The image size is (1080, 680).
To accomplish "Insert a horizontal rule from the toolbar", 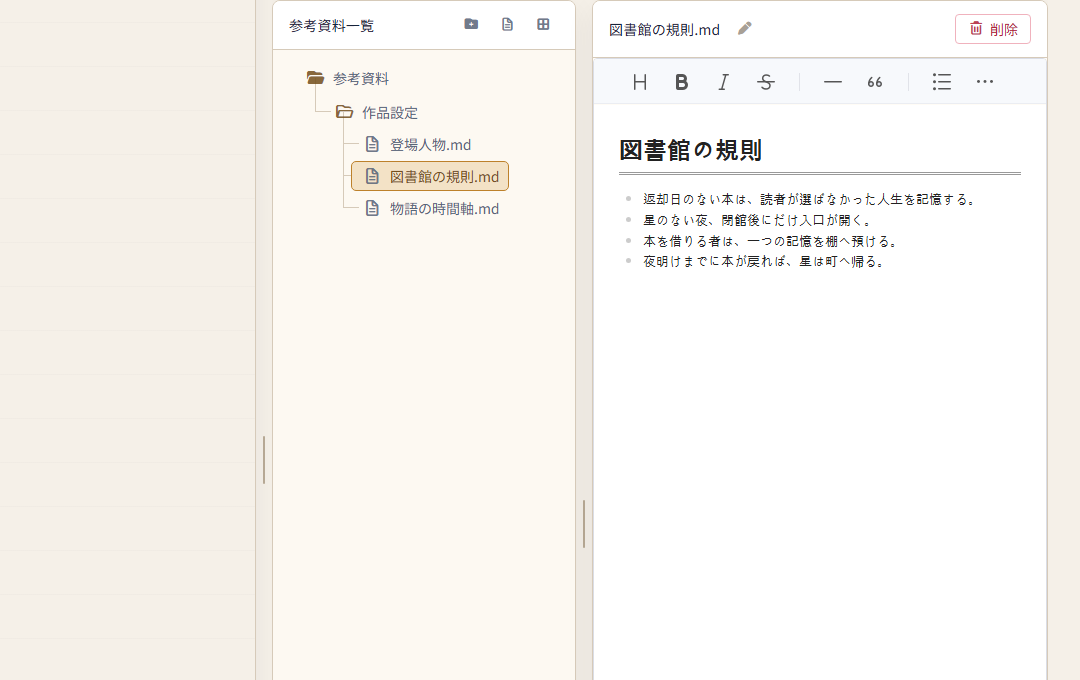I will [832, 82].
